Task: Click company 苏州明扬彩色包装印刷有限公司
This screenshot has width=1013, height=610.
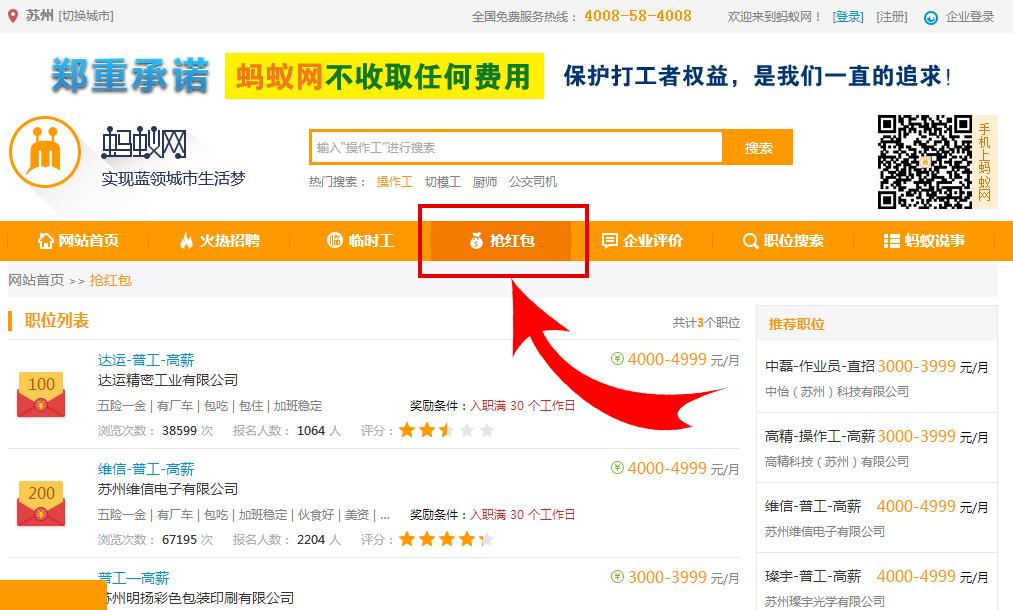Action: point(202,598)
